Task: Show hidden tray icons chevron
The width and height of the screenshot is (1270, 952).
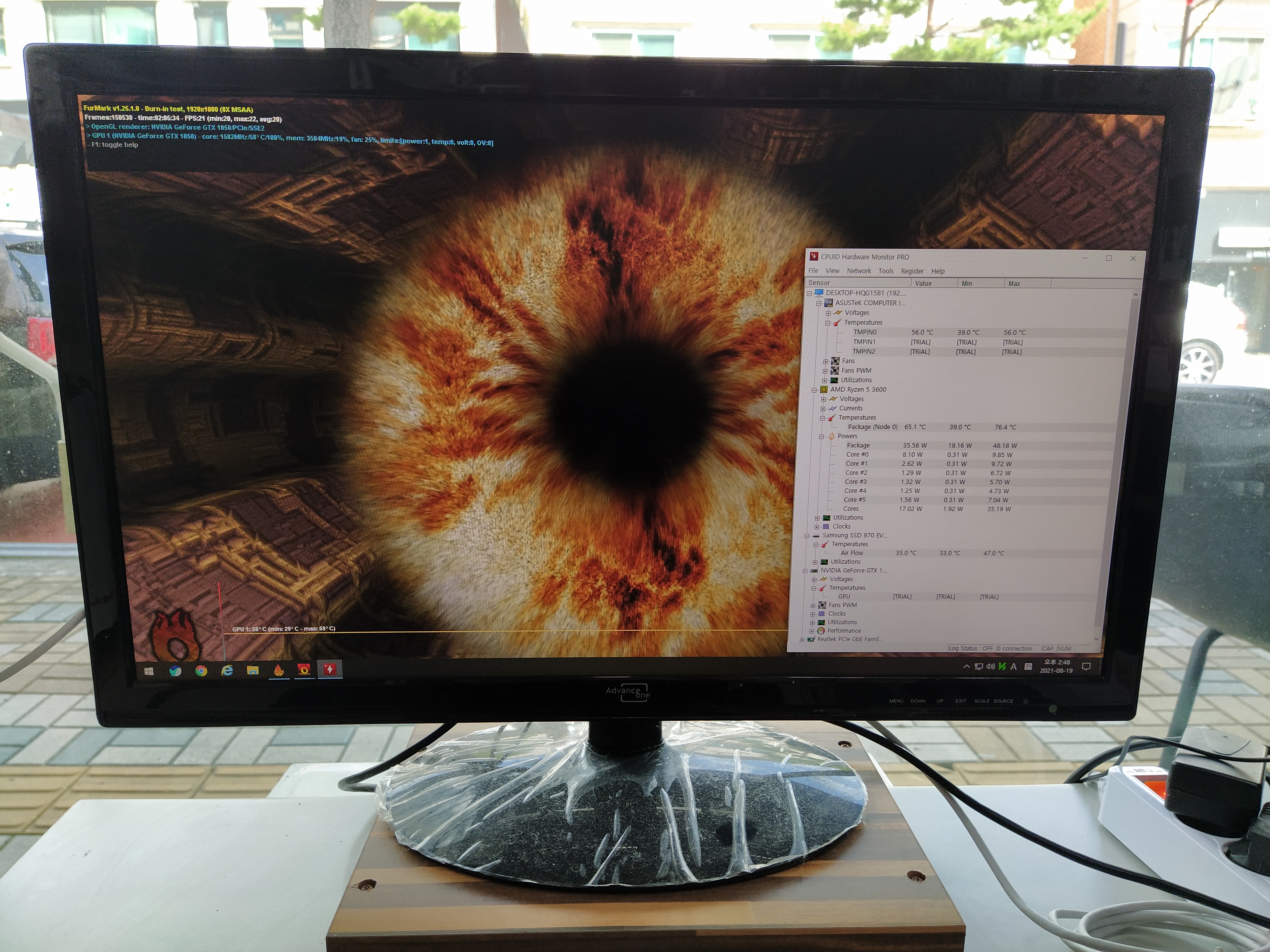Action: click(967, 667)
